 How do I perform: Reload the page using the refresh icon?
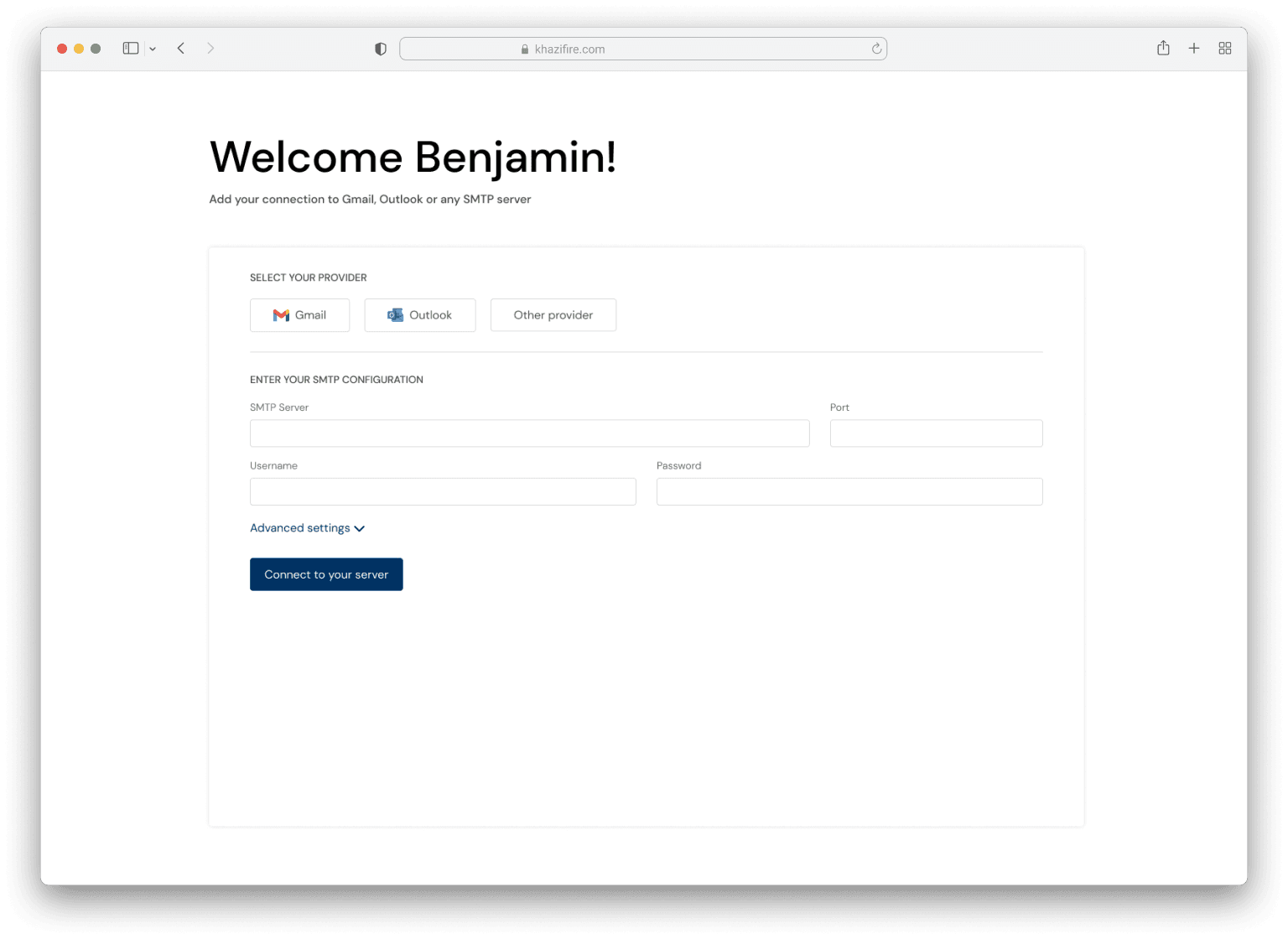tap(875, 49)
